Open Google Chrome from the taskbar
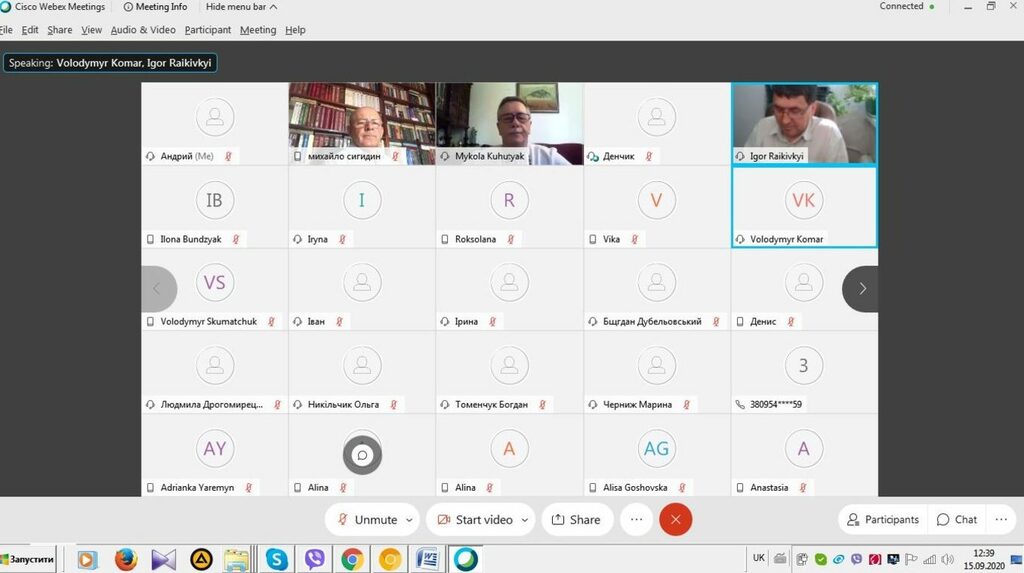This screenshot has height=573, width=1024. 351,559
